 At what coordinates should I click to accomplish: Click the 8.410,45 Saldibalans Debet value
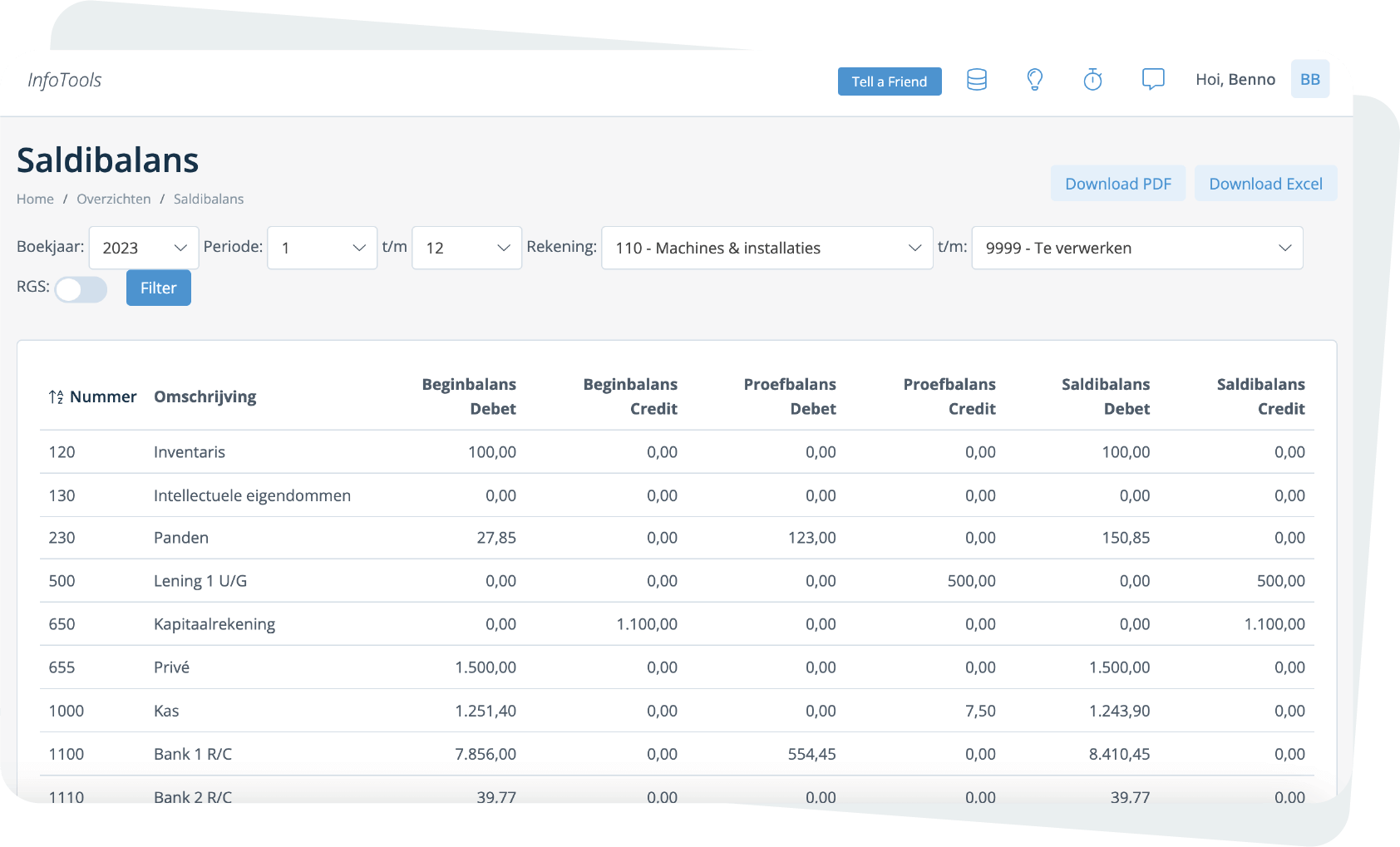click(x=1120, y=754)
